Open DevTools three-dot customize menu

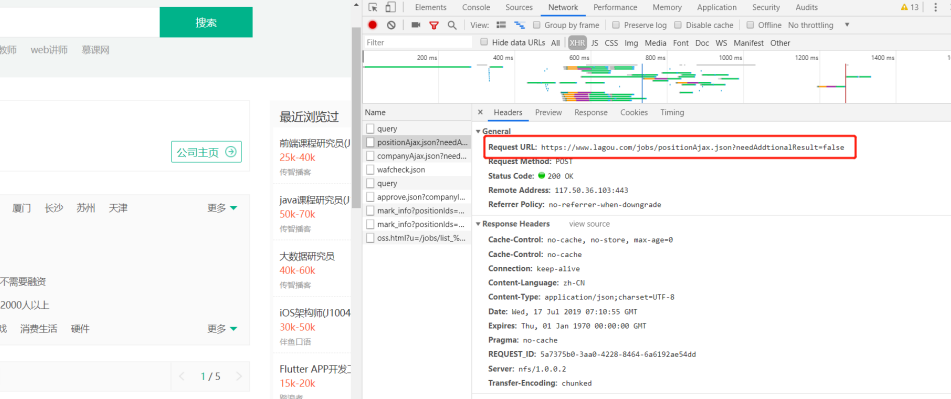coord(936,7)
